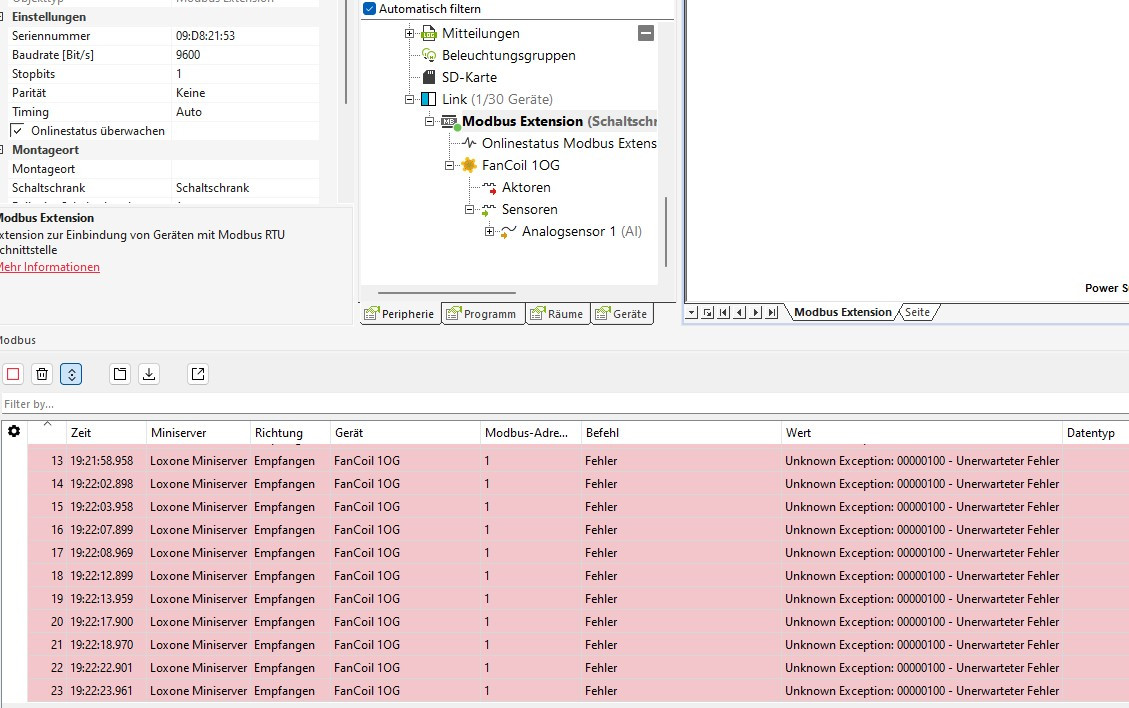This screenshot has height=708, width=1129.
Task: Stop the Modbus monitor recording
Action: 13,374
